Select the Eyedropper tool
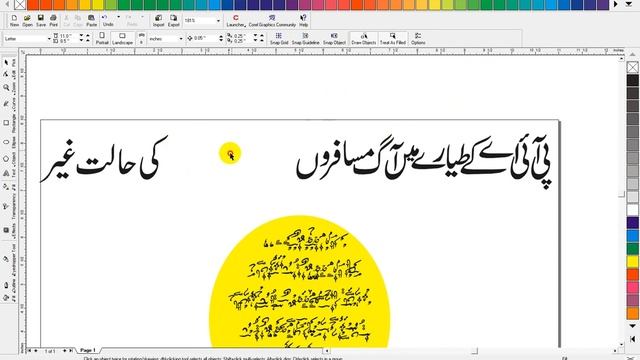Viewport: 640px width, 360px height. pyautogui.click(x=6, y=259)
